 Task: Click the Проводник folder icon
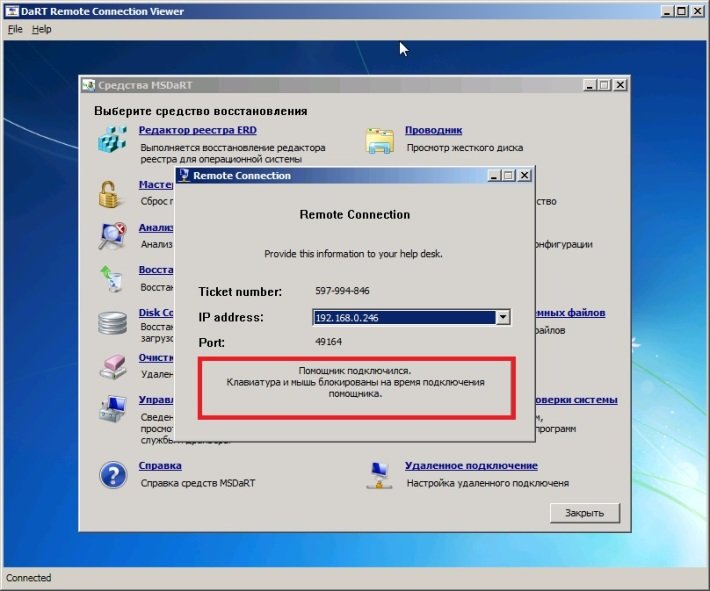click(379, 140)
